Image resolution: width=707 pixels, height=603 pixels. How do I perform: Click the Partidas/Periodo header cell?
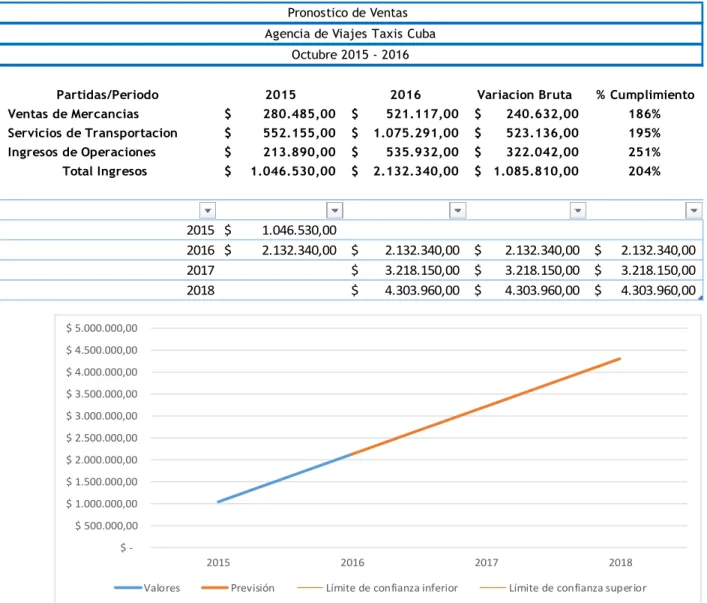[107, 95]
